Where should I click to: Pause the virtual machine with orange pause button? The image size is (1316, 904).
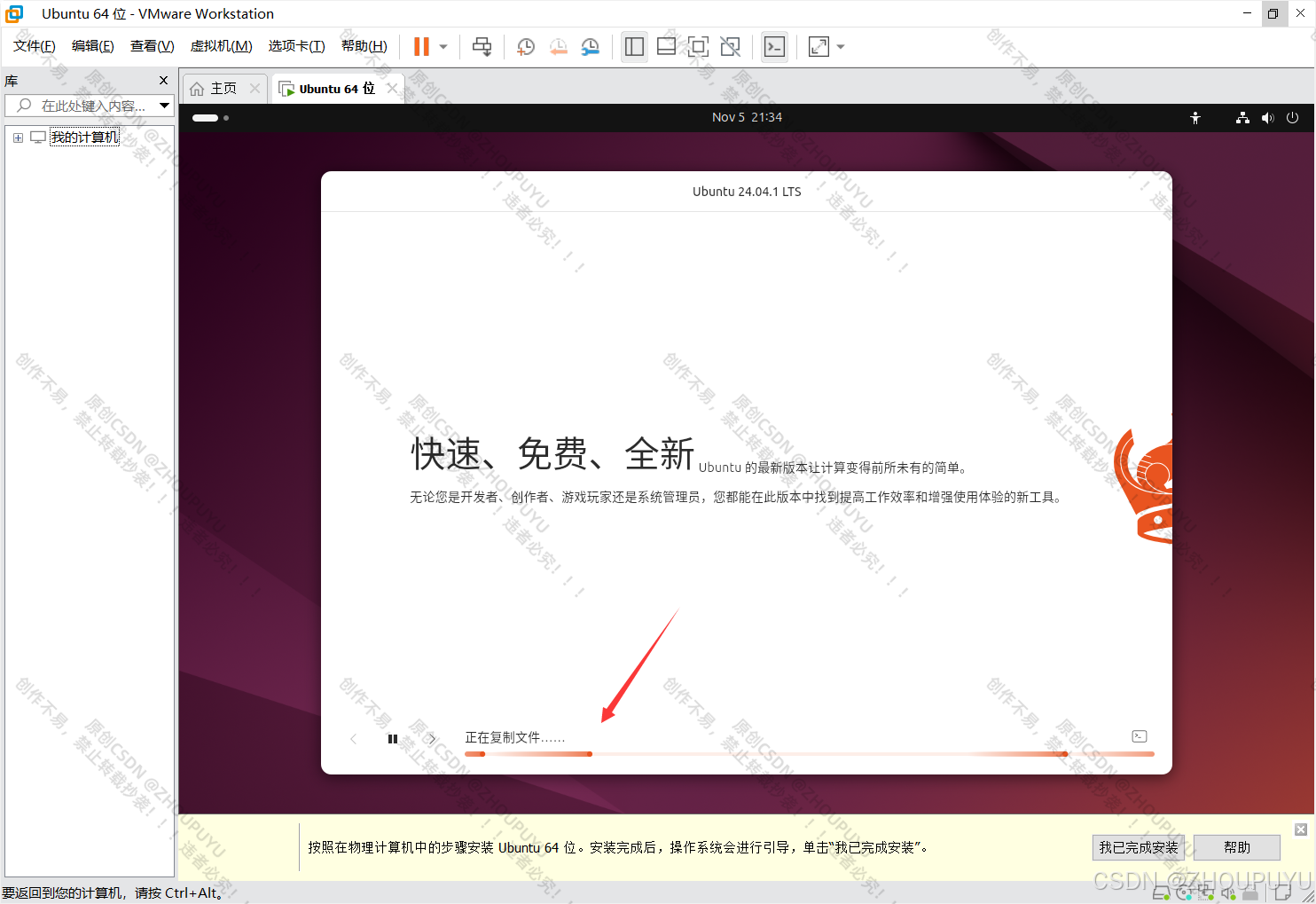tap(421, 47)
